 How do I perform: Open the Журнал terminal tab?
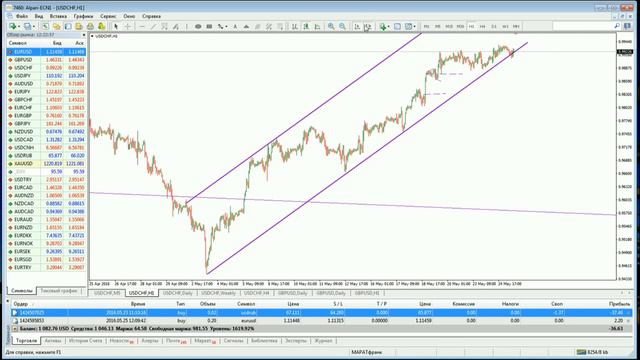(323, 340)
